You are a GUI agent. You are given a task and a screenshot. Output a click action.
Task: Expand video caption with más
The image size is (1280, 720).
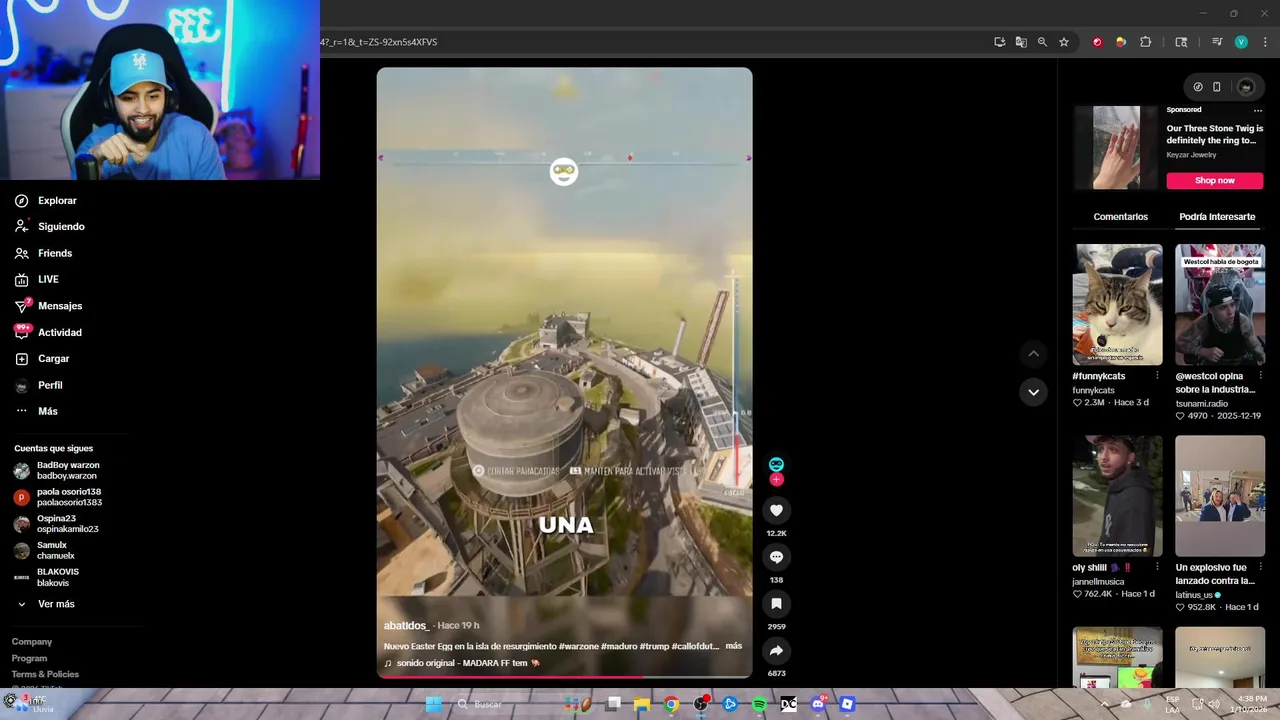[x=733, y=646]
